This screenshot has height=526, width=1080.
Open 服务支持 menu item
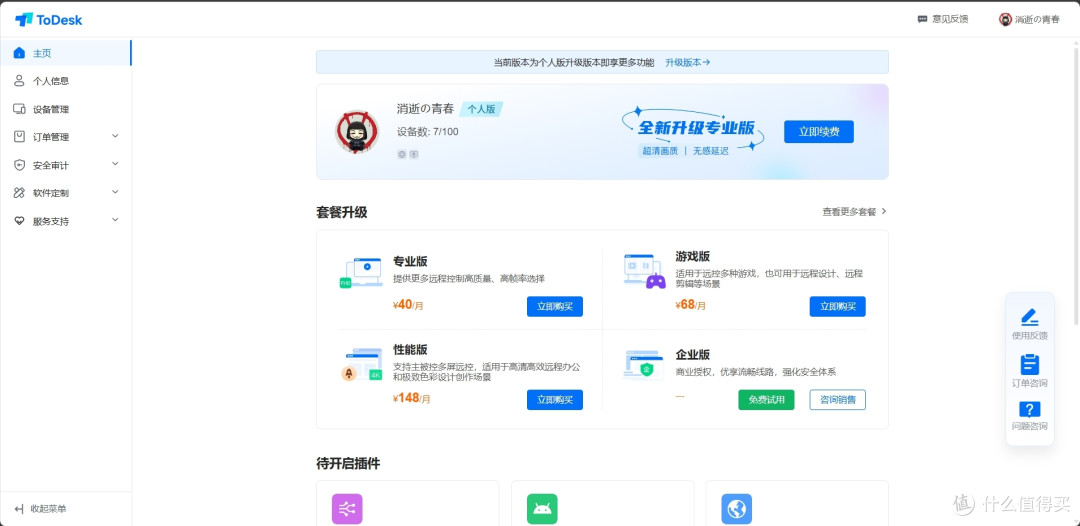(x=65, y=221)
